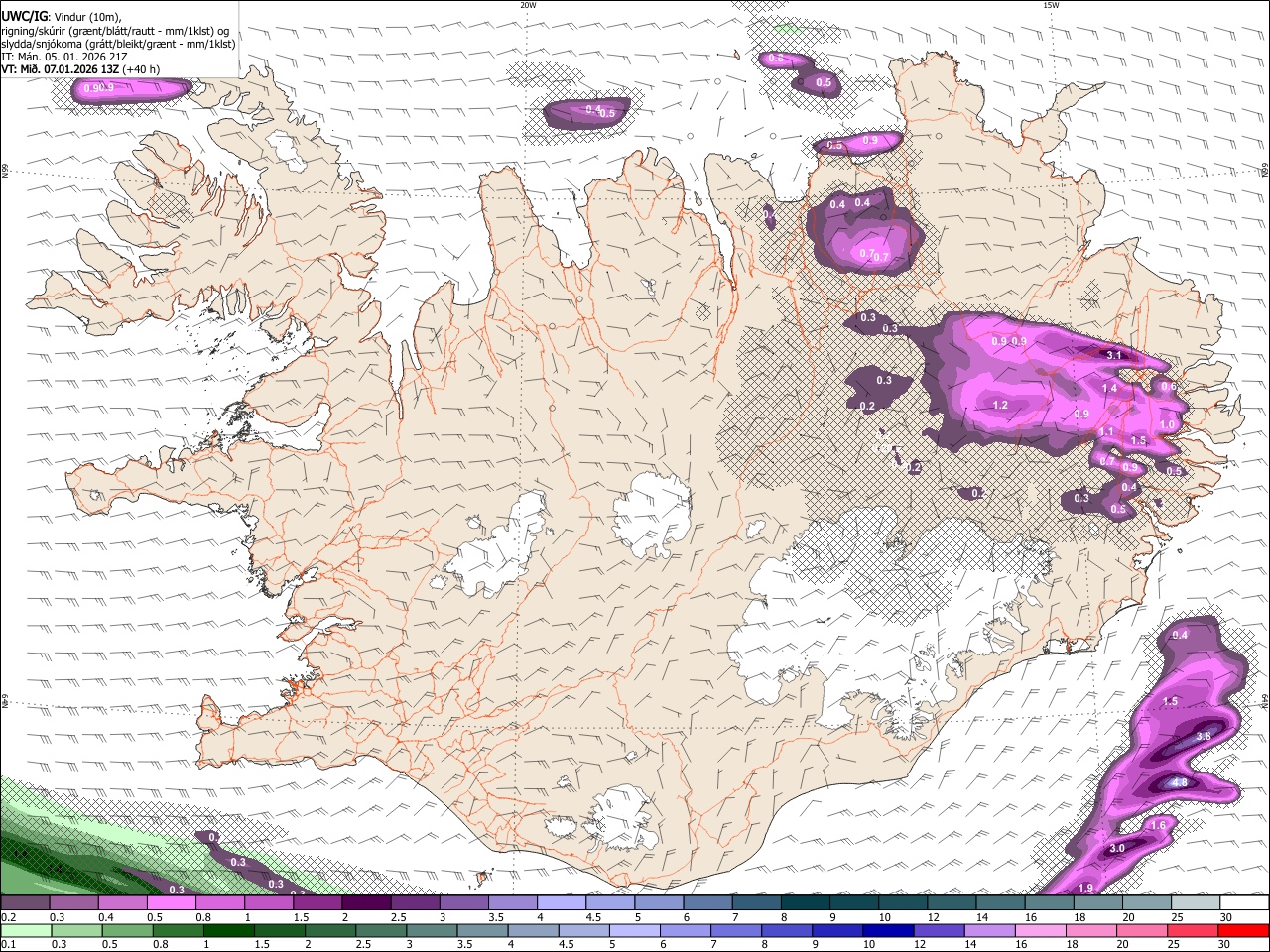Viewport: 1270px width, 952px height.
Task: Click the 1.1 snowfall value in the east
Action: [x=1106, y=432]
